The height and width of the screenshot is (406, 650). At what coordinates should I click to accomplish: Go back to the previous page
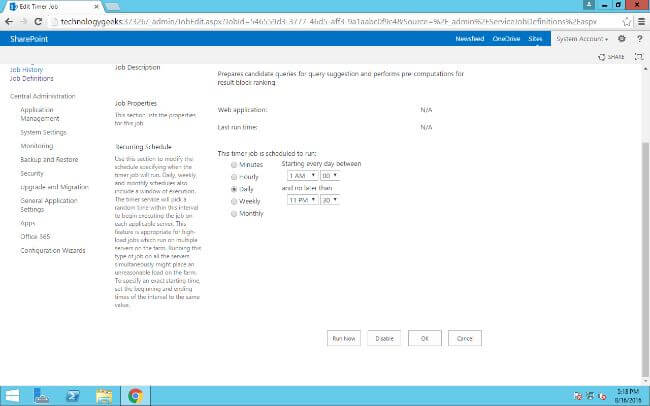[9, 22]
